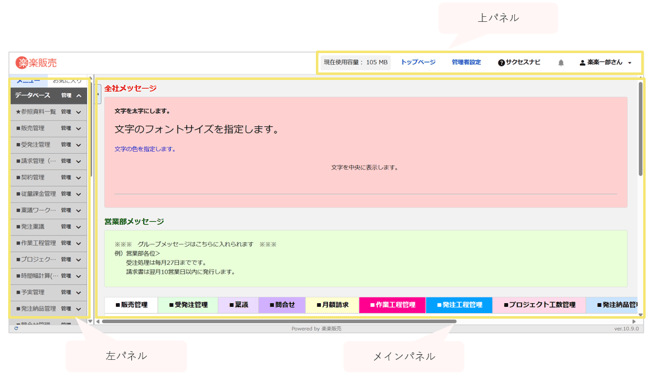
Task: Open the white ■販売管理 tile
Action: click(131, 305)
